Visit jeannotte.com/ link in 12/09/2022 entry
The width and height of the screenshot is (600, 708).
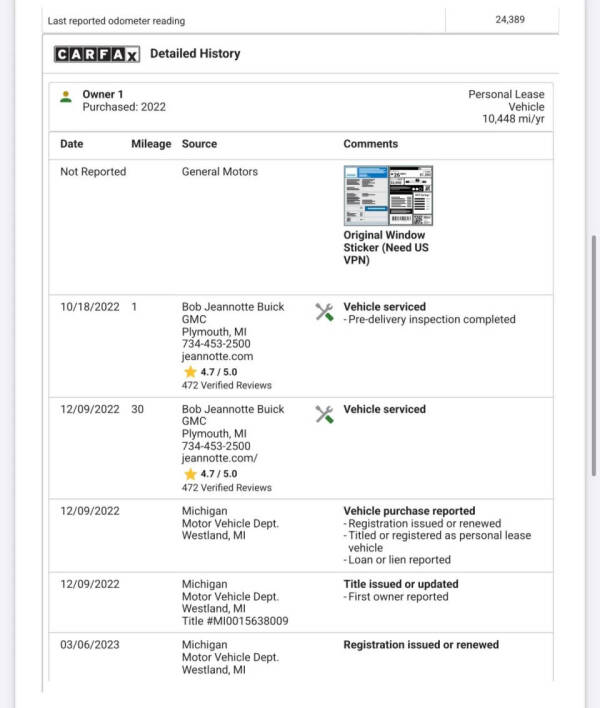(x=219, y=457)
